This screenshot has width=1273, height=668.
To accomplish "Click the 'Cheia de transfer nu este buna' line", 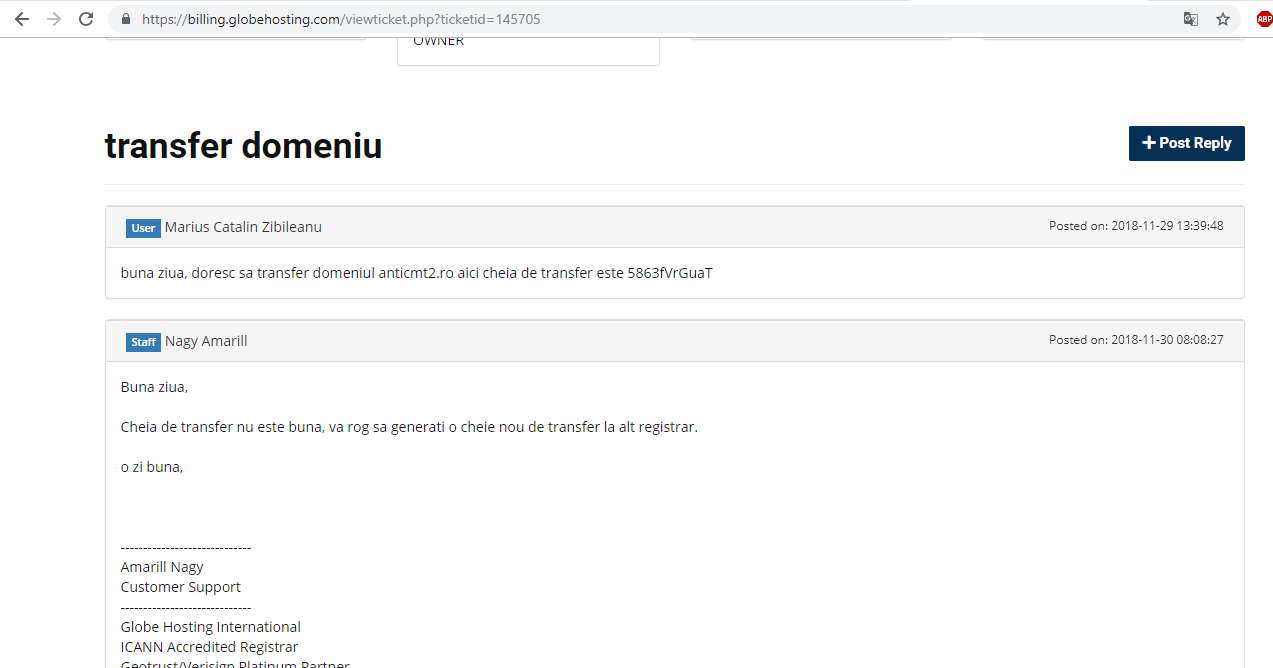I will point(409,427).
